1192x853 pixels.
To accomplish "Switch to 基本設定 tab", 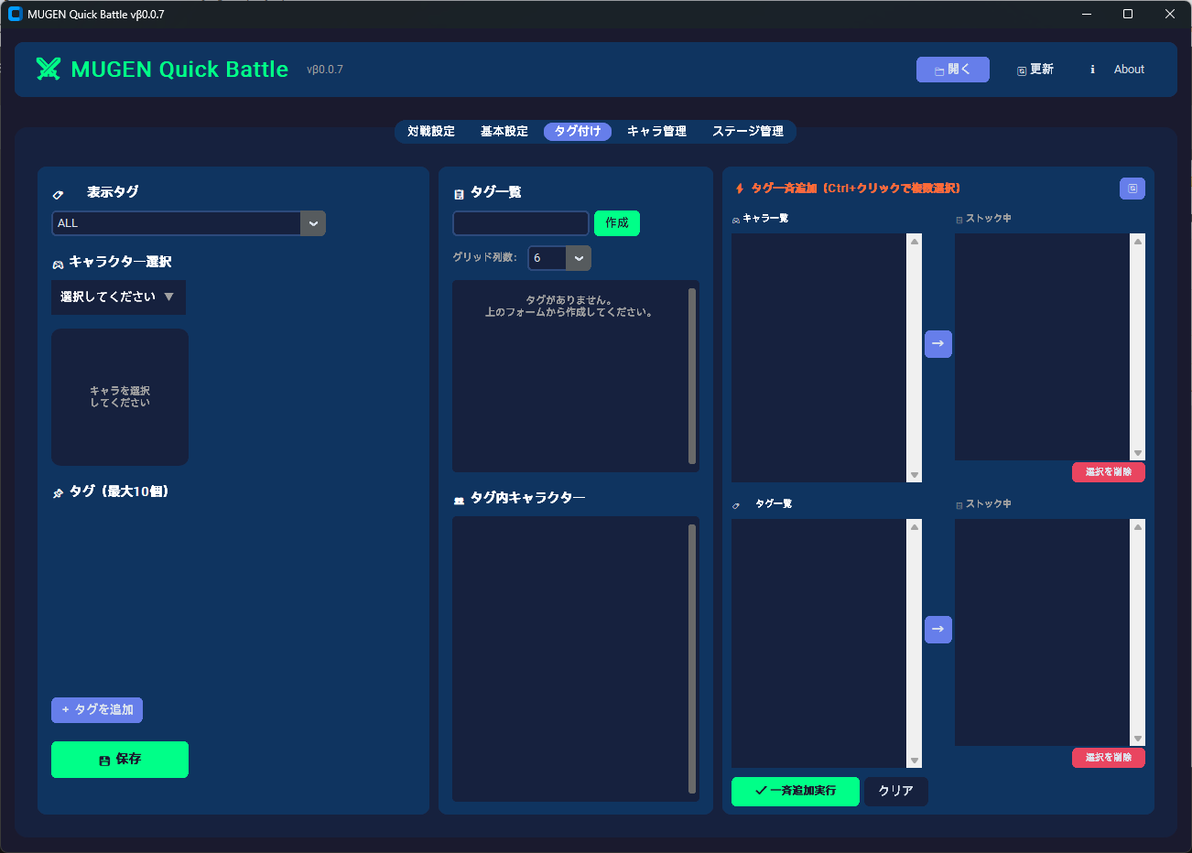I will coord(504,132).
